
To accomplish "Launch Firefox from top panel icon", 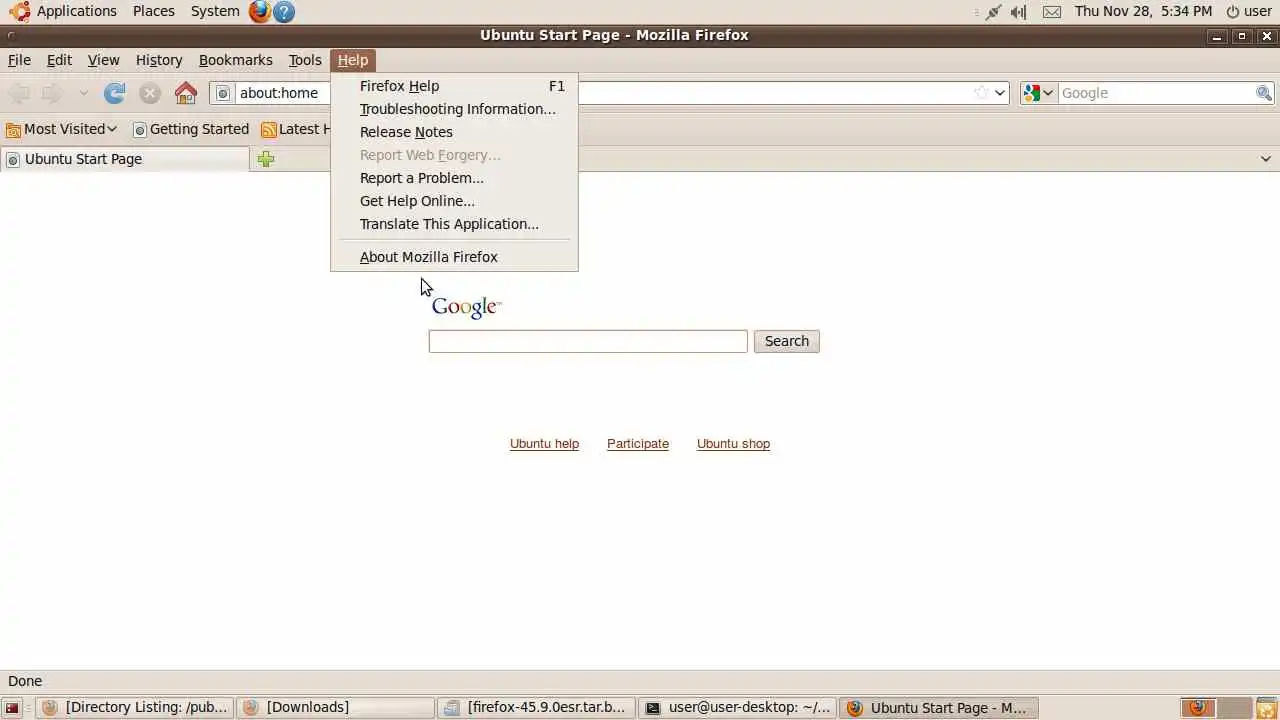I will click(260, 11).
